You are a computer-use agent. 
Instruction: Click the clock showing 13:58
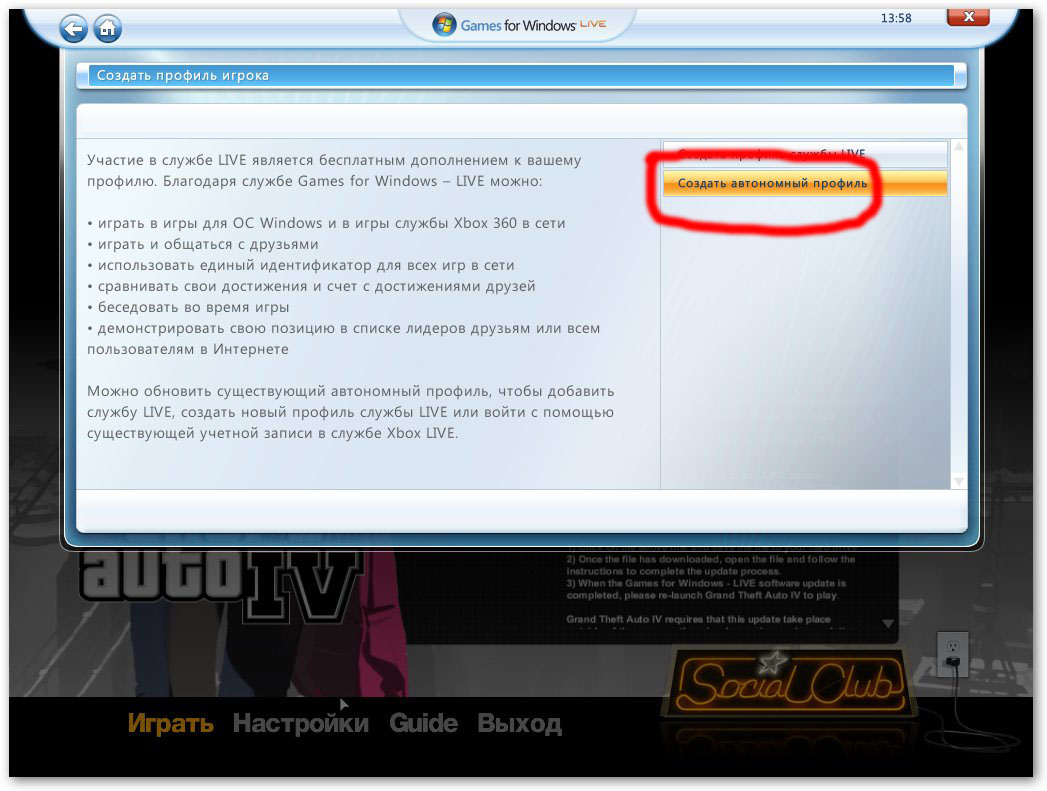point(895,18)
